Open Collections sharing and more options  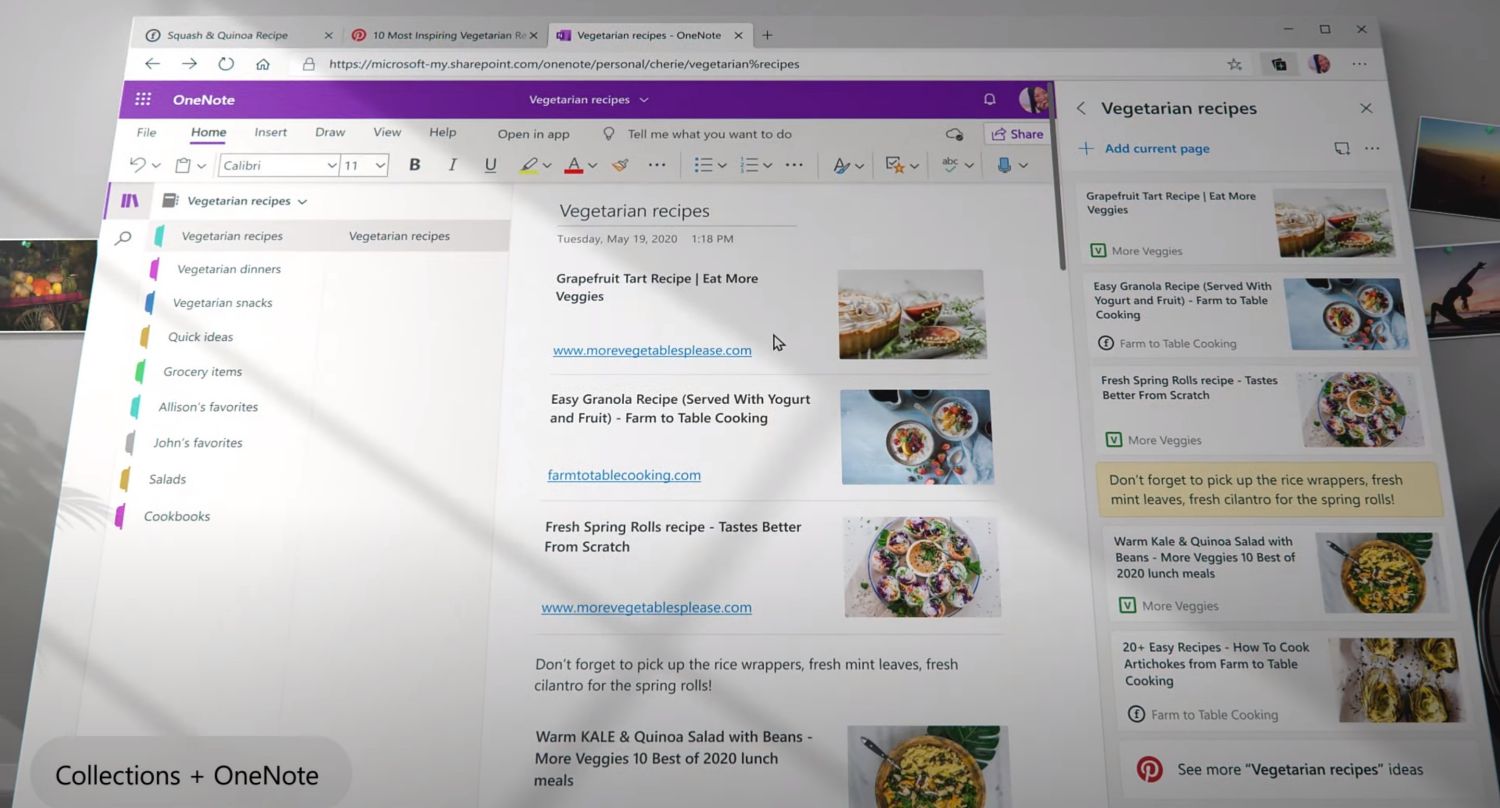pos(1372,148)
